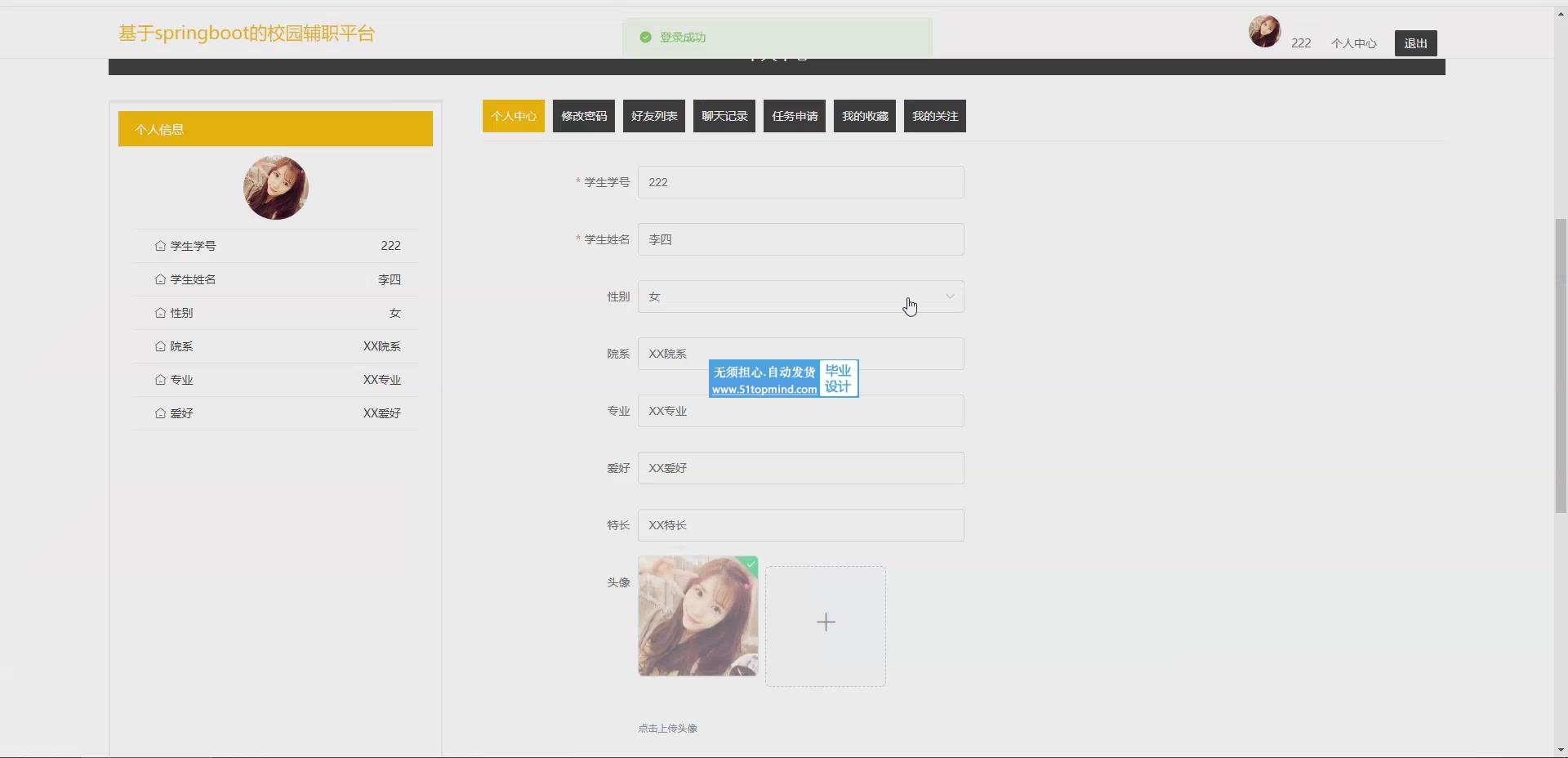Click the 登录成功 notification text
Viewport: 1568px width, 758px height.
683,38
